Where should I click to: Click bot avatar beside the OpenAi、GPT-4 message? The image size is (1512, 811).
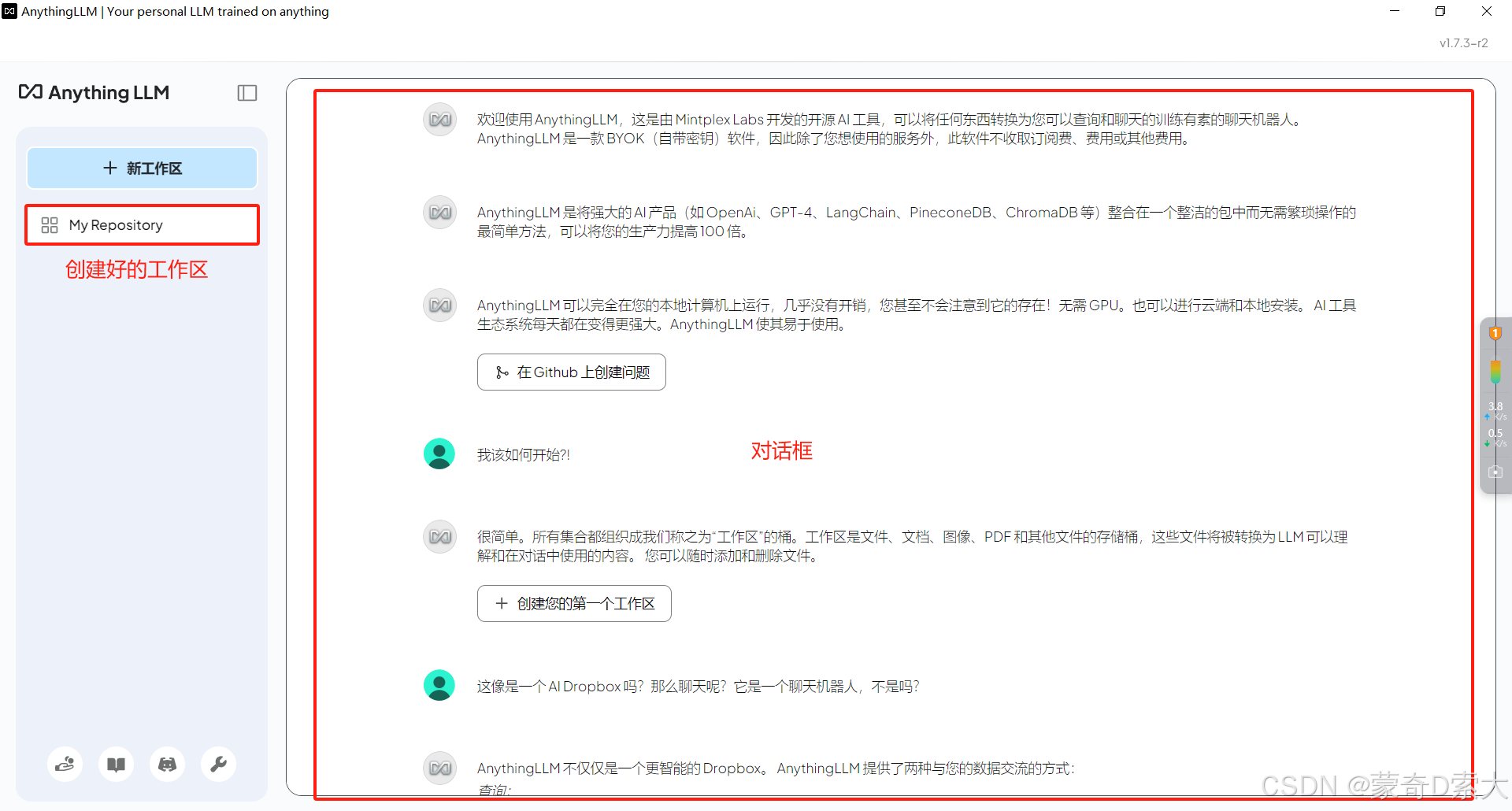click(439, 213)
